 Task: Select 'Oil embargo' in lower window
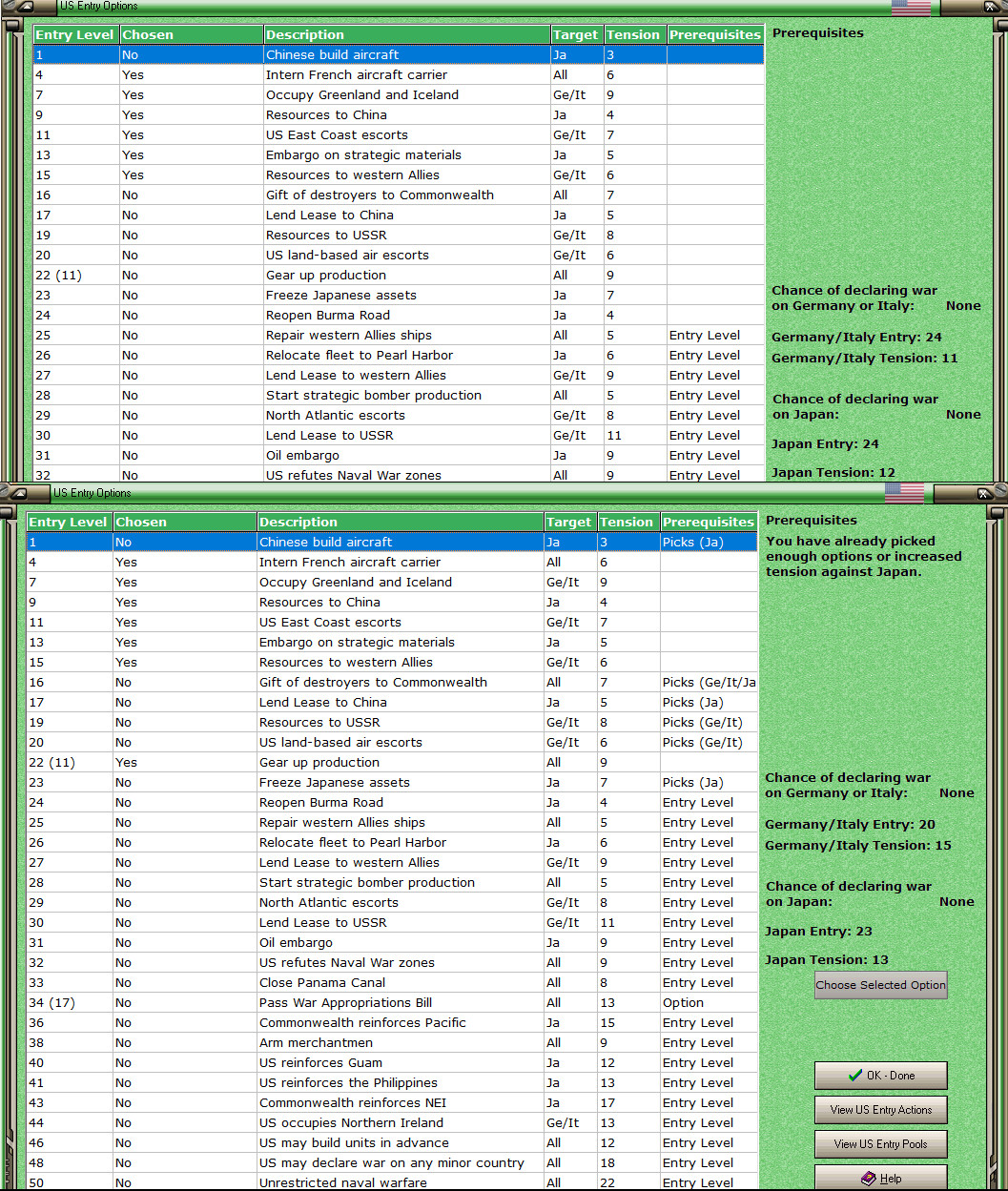392,942
